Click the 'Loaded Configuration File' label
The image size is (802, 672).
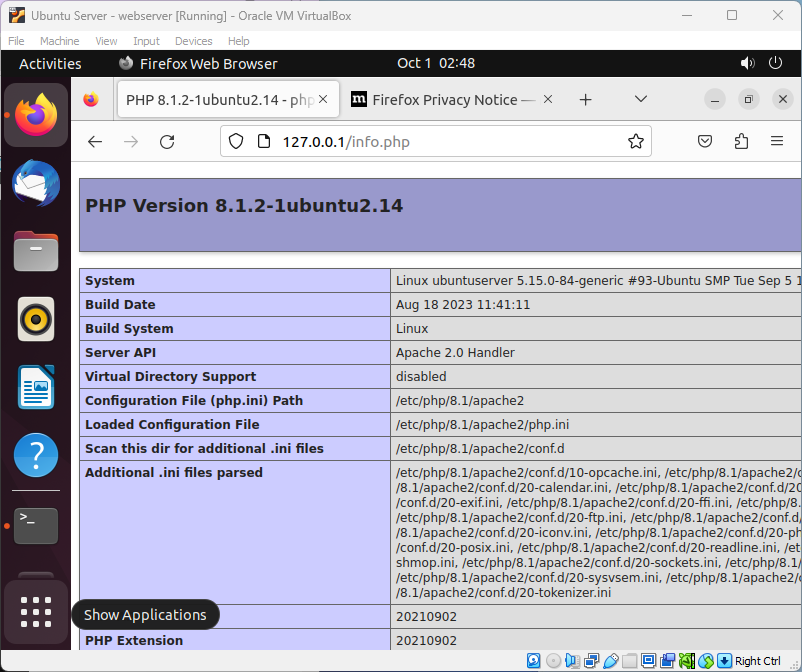pos(172,424)
